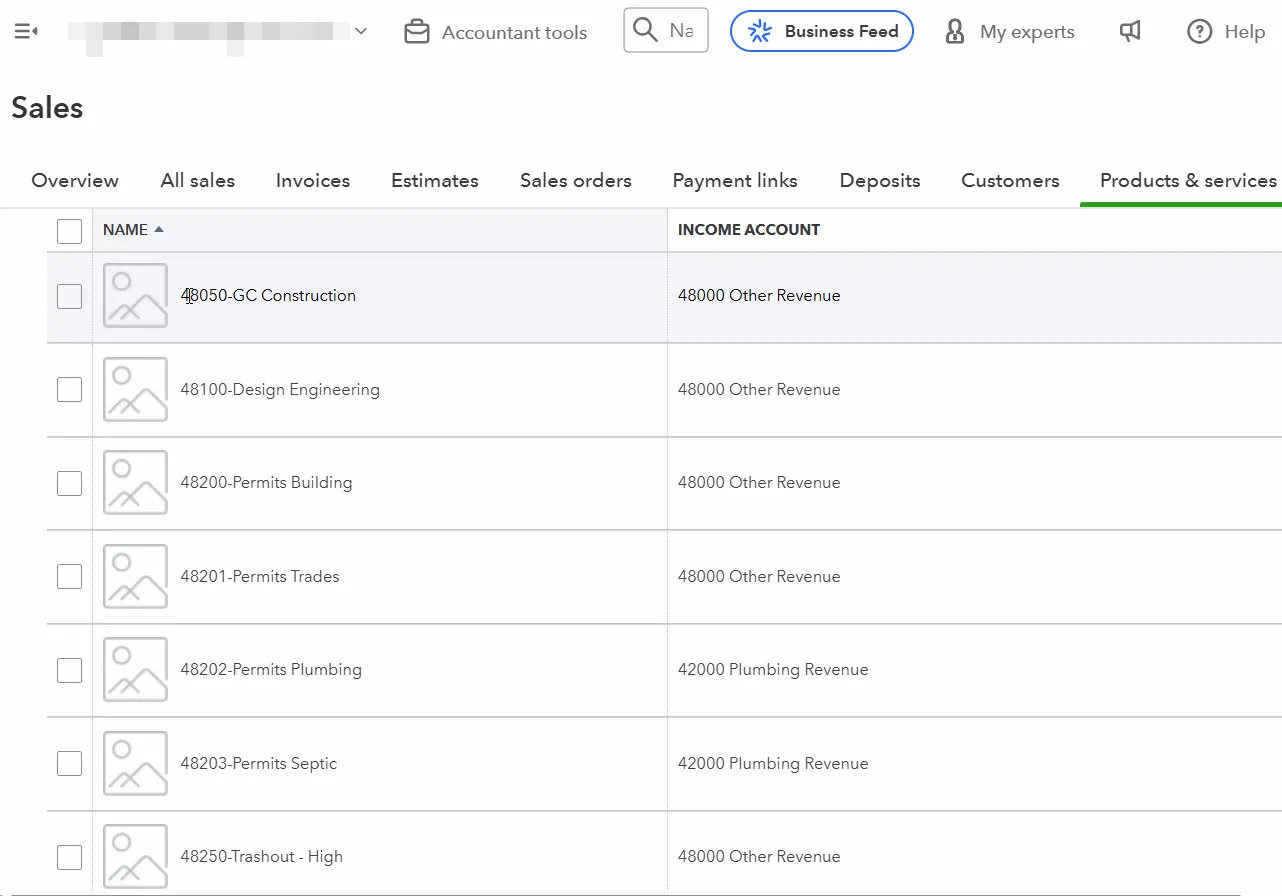The height and width of the screenshot is (896, 1282).
Task: Click the search magnifier icon
Action: coord(646,31)
